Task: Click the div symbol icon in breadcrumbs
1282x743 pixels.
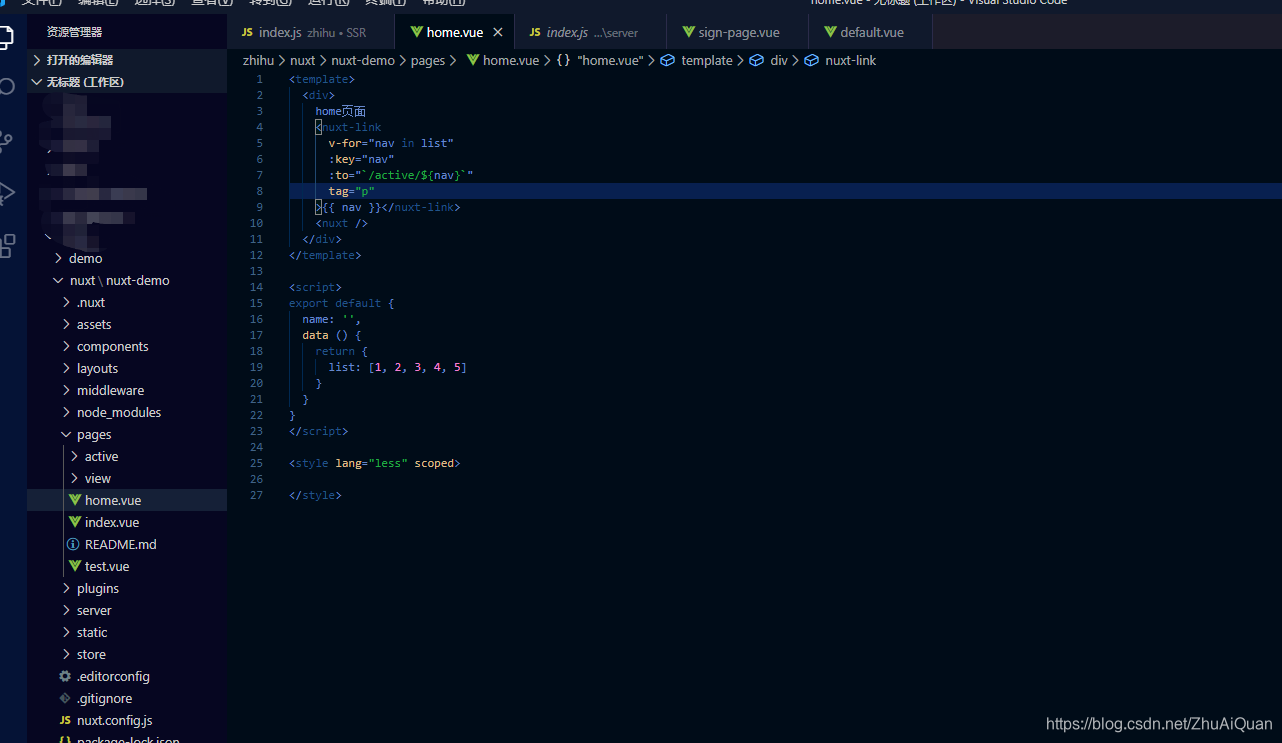Action: point(757,60)
